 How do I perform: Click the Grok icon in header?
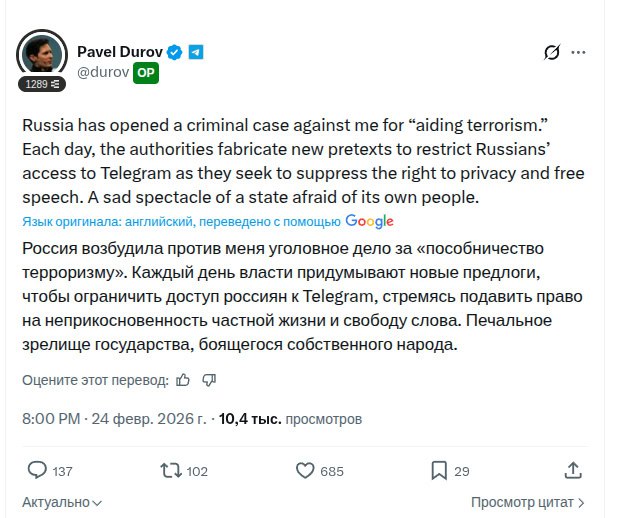[x=551, y=53]
